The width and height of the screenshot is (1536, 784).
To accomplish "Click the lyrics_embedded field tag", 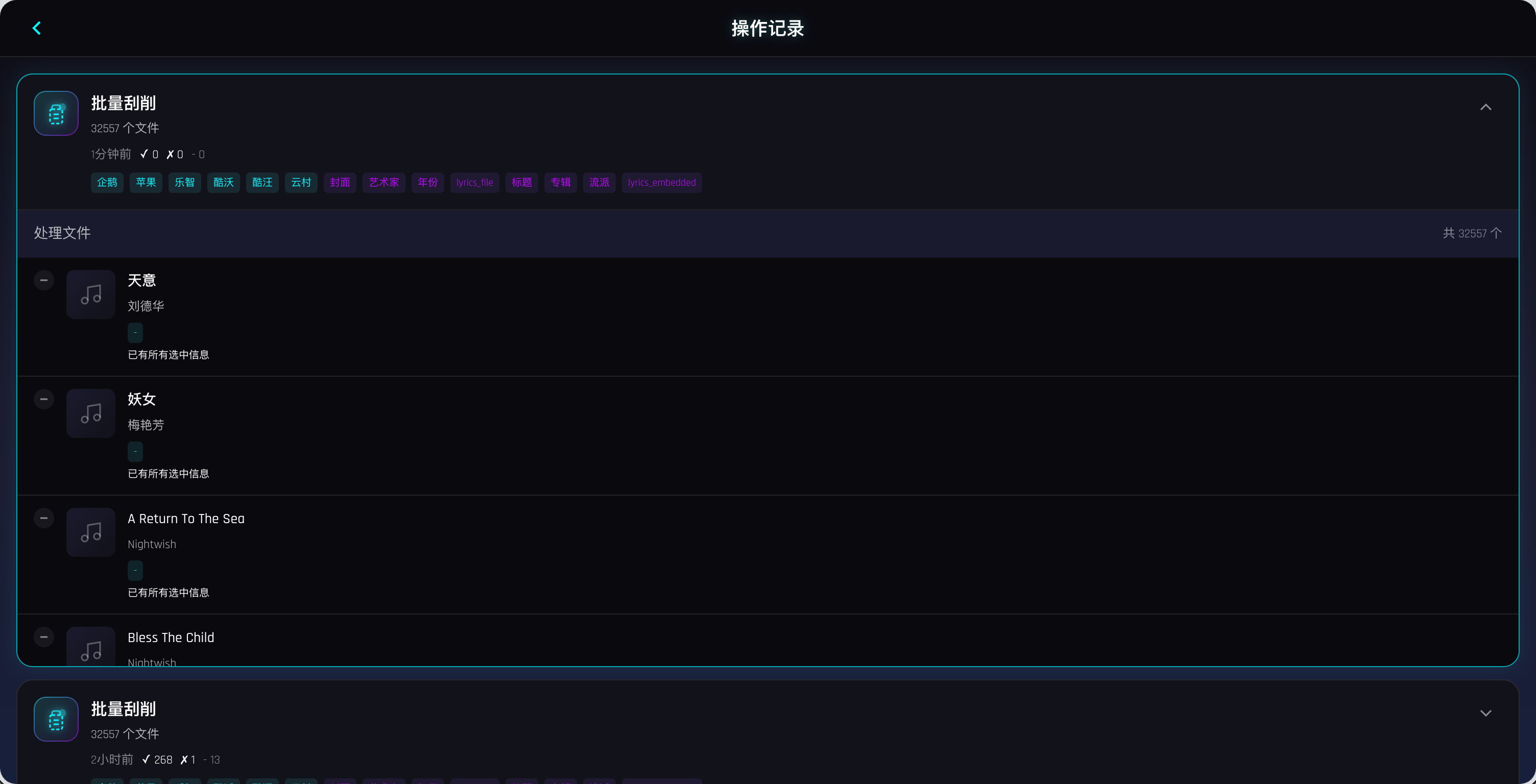I will (662, 182).
